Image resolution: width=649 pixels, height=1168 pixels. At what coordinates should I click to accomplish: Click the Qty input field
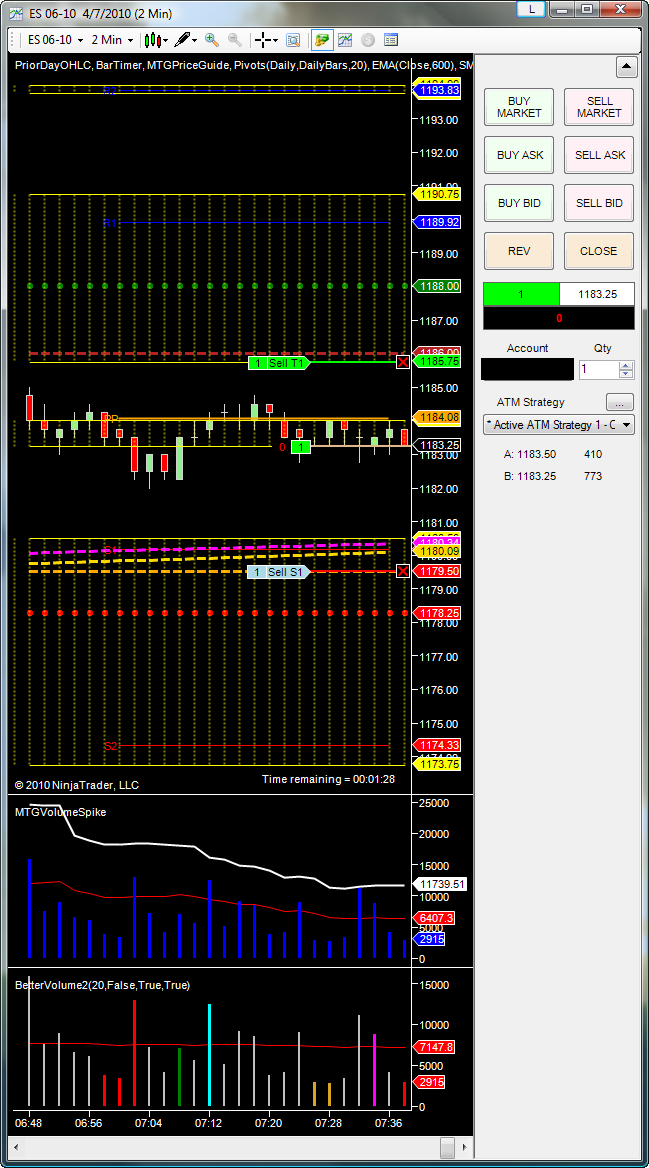(x=598, y=369)
